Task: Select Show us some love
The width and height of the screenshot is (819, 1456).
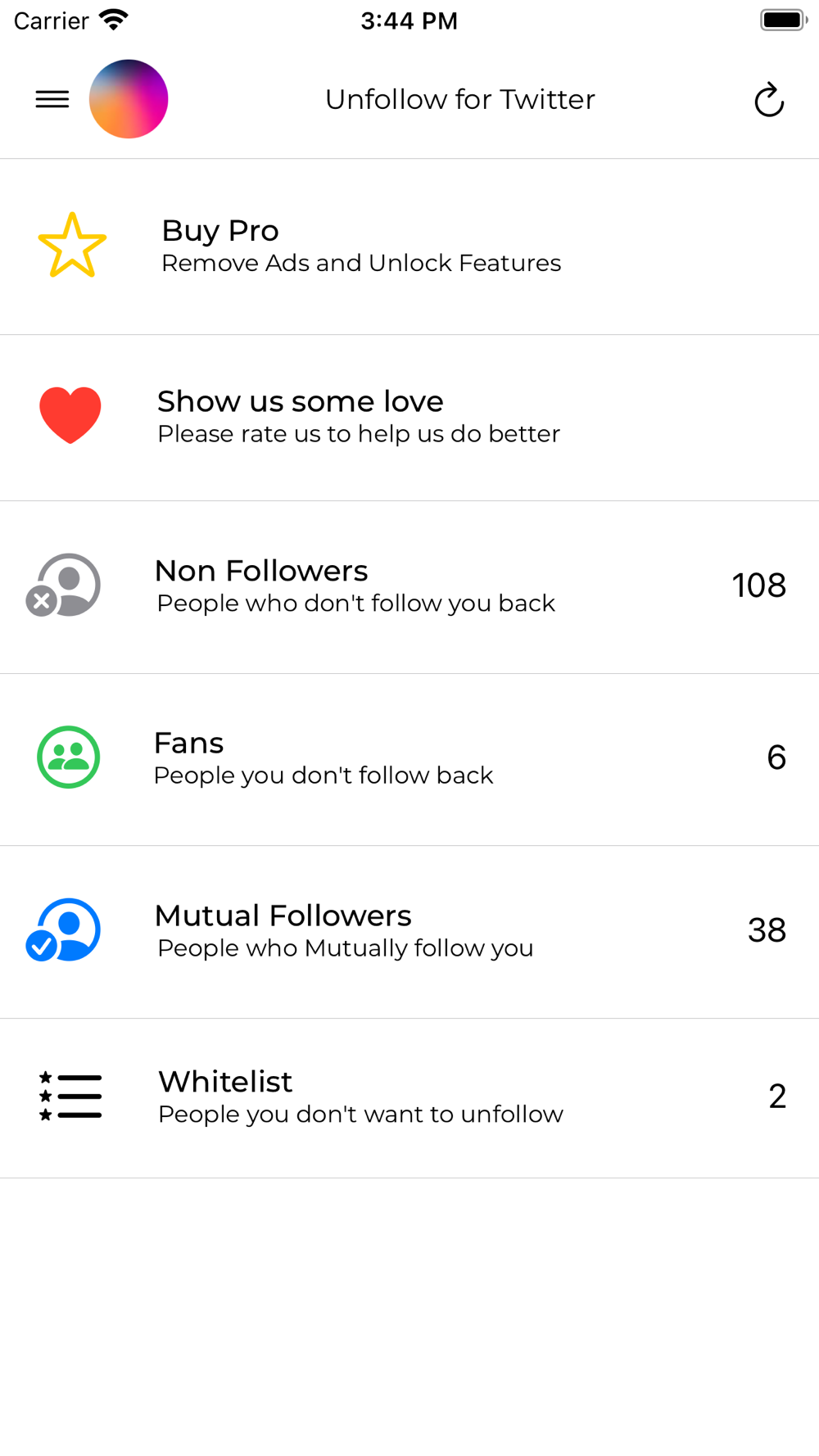Action: [x=300, y=401]
